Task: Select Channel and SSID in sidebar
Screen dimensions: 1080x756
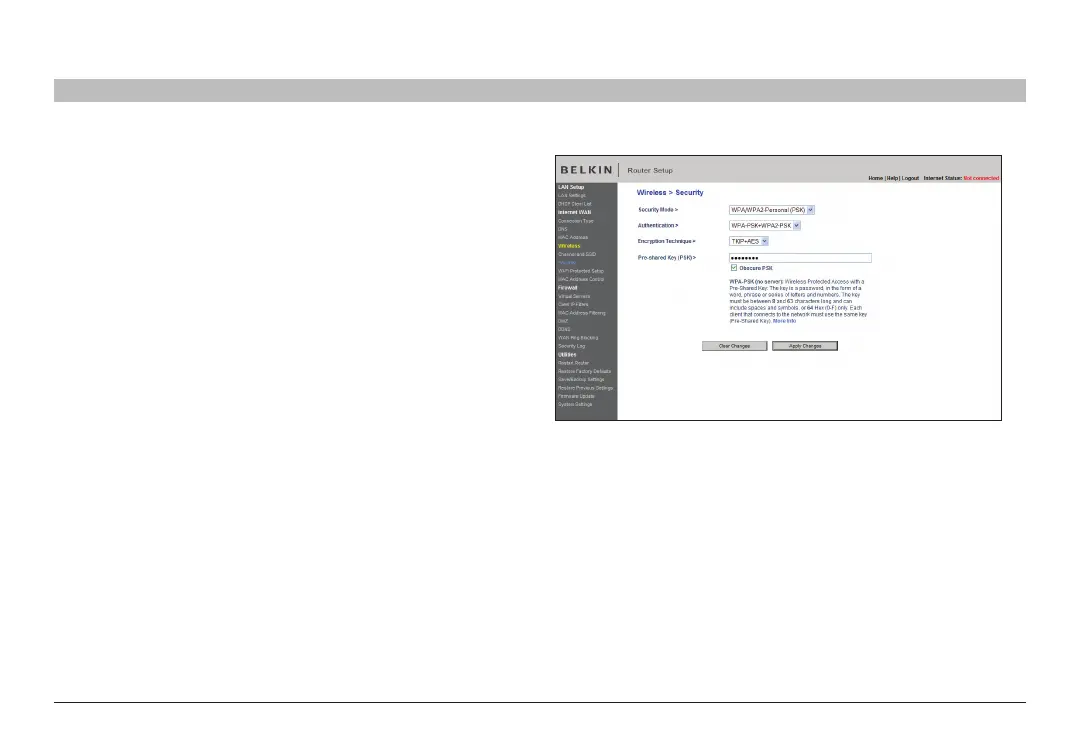Action: point(577,255)
